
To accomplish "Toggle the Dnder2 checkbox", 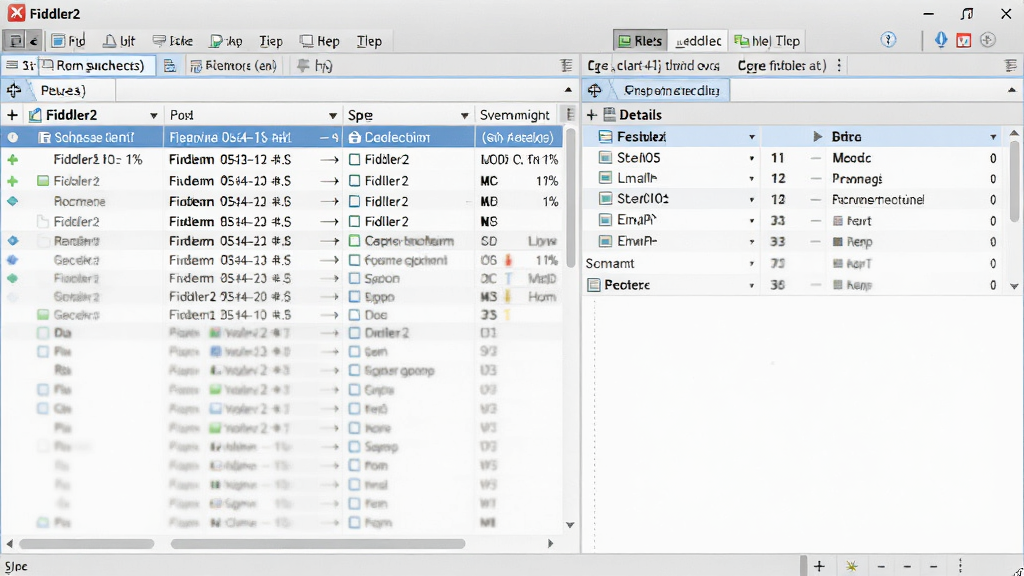I will tap(355, 333).
